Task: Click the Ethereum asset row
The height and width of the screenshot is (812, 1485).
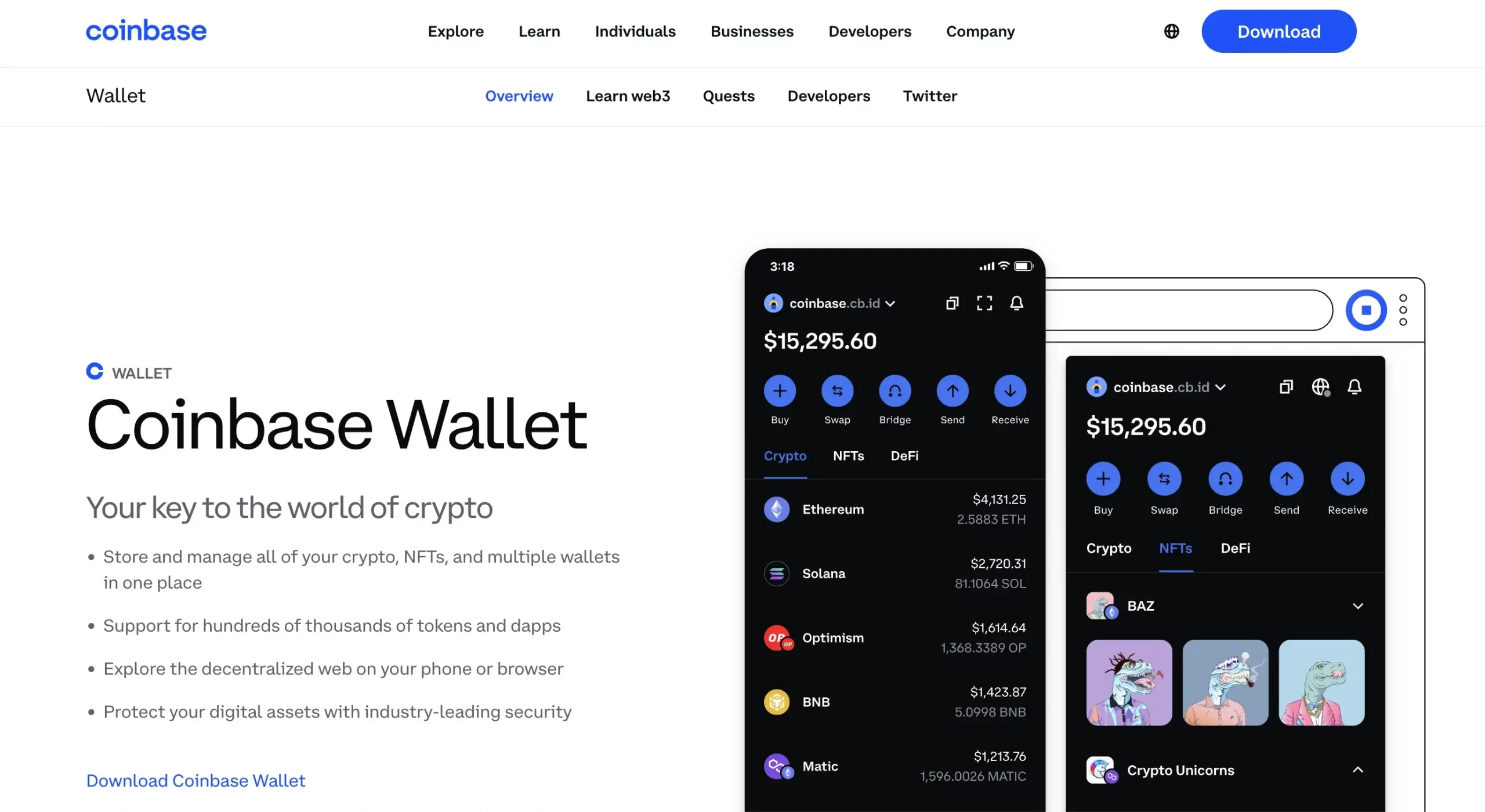Action: coord(894,509)
